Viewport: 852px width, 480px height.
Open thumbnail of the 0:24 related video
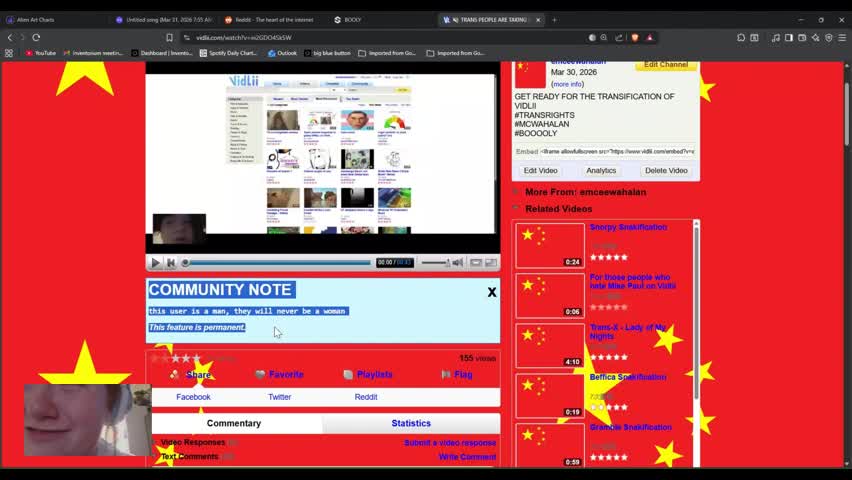pyautogui.click(x=550, y=246)
